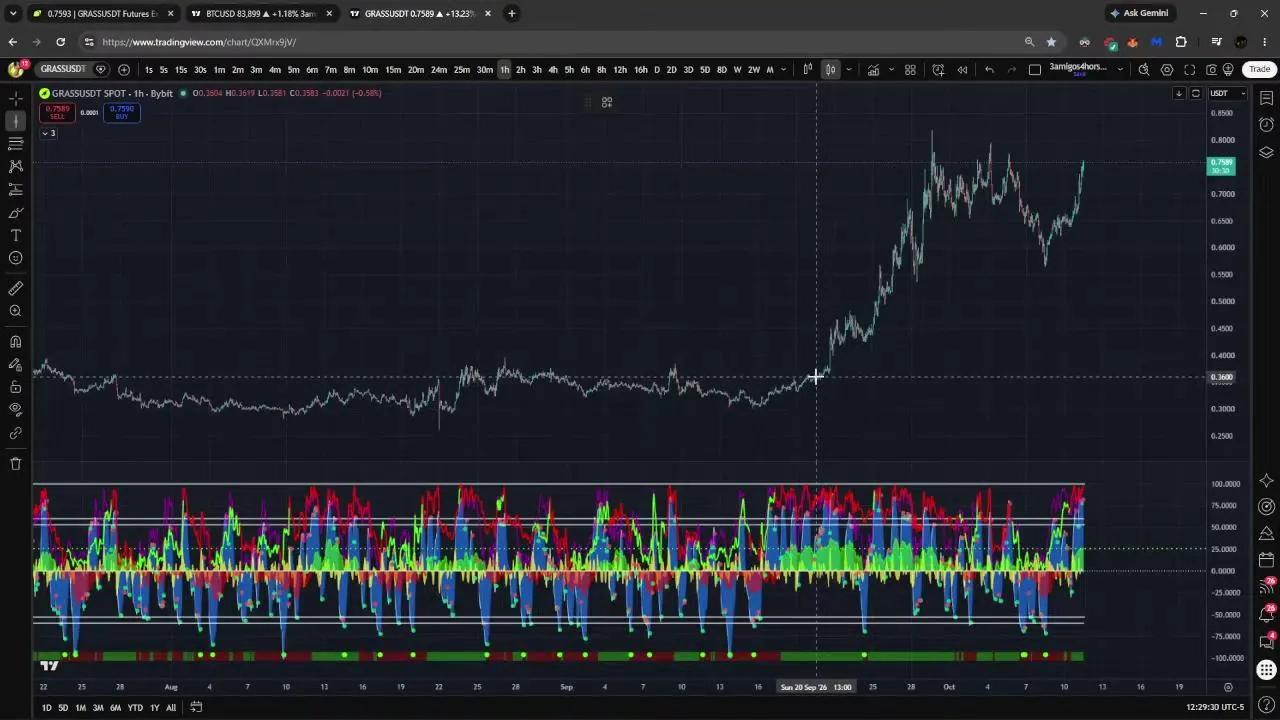Undo the last chart action
The height and width of the screenshot is (720, 1280).
(989, 69)
